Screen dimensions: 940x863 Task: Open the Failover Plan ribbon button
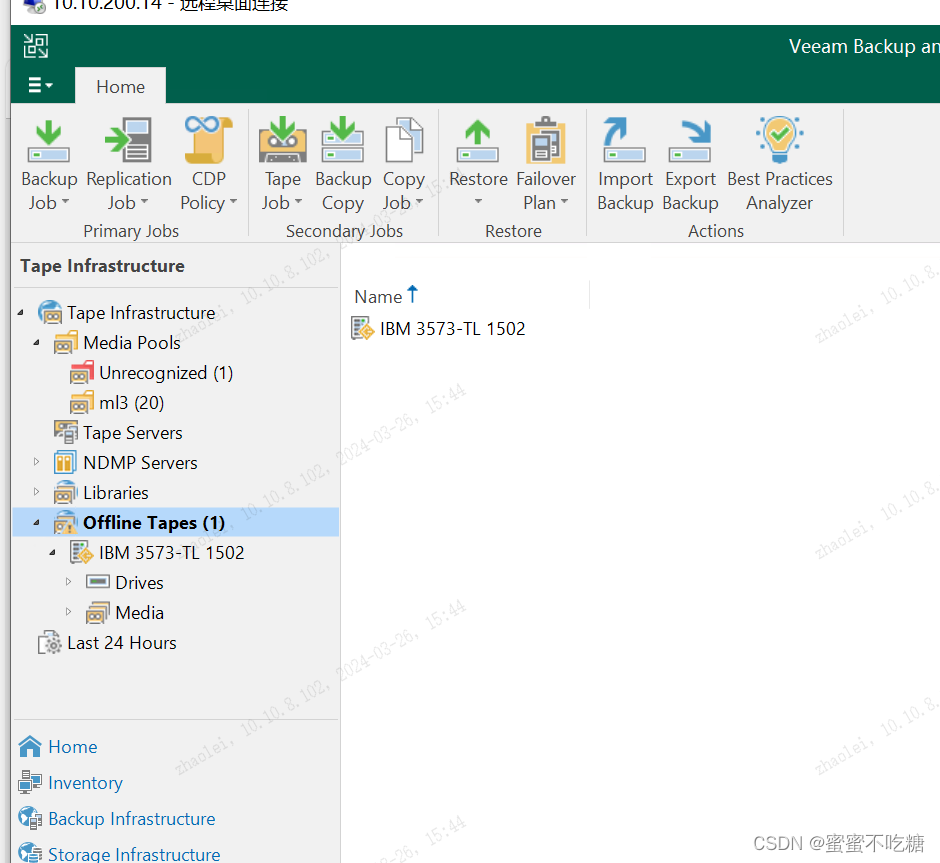click(x=546, y=164)
